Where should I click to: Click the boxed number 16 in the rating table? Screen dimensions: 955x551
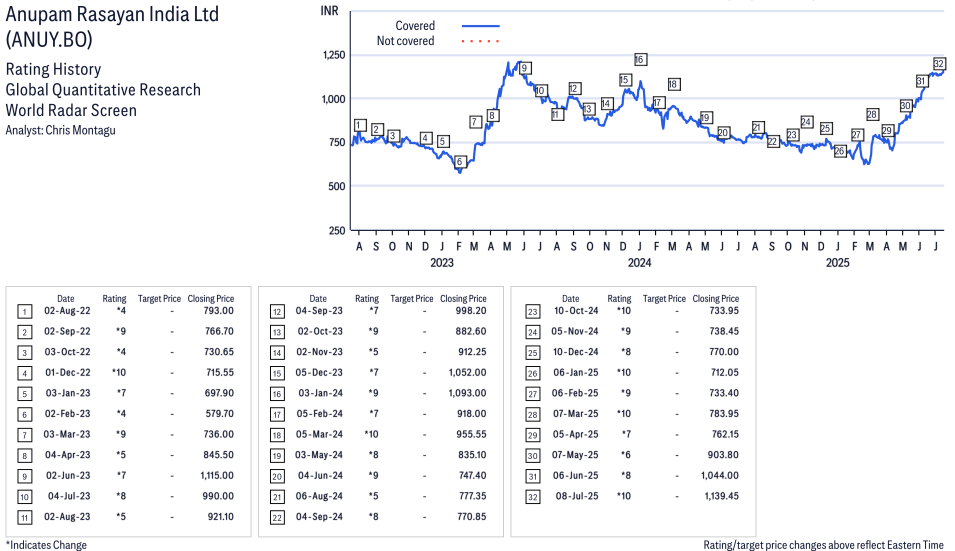[277, 394]
